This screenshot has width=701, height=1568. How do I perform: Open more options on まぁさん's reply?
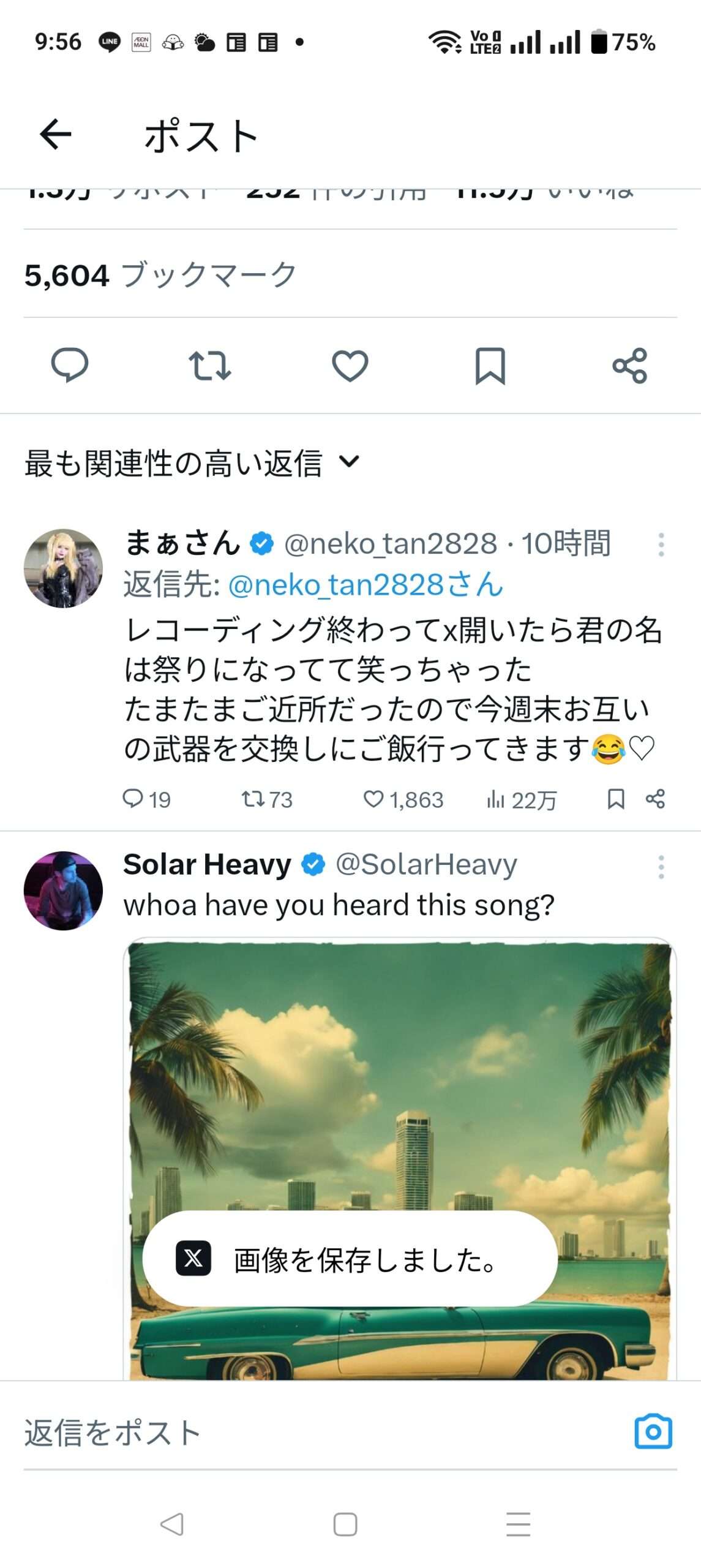pos(661,544)
